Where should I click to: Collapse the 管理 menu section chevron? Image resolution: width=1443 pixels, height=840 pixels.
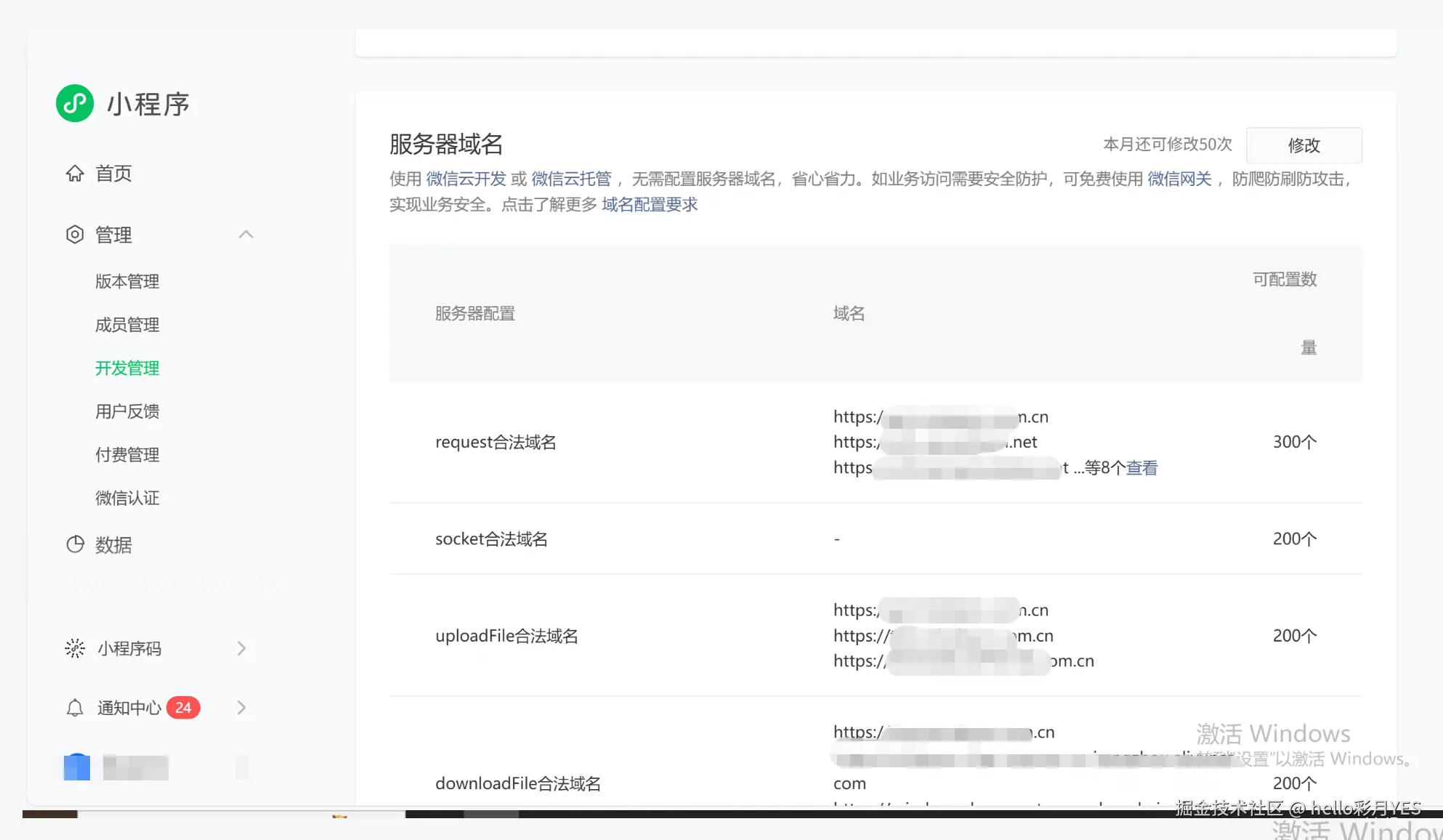tap(246, 235)
